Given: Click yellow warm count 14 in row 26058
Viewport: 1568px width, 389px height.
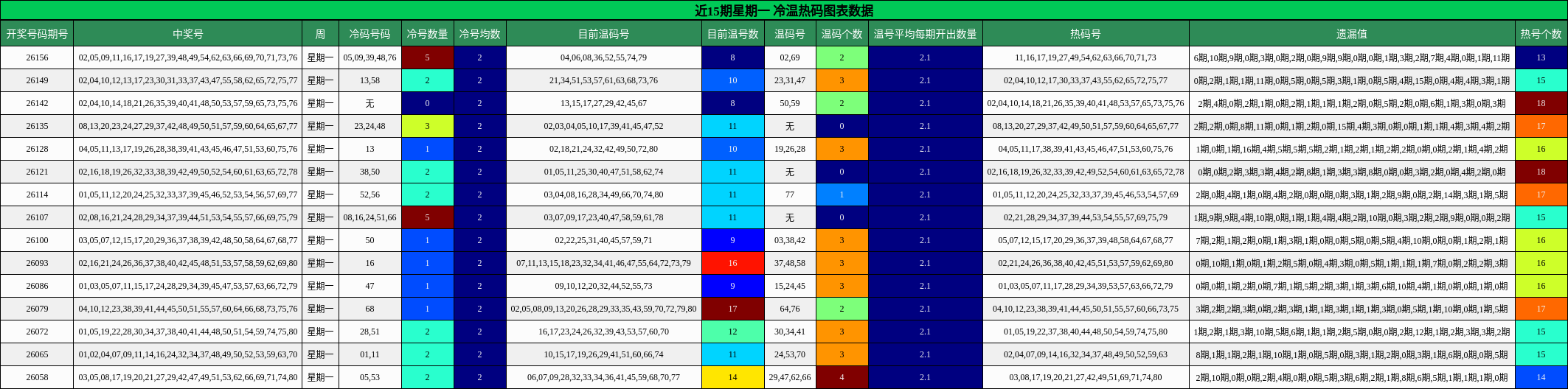Looking at the screenshot, I should click(732, 377).
